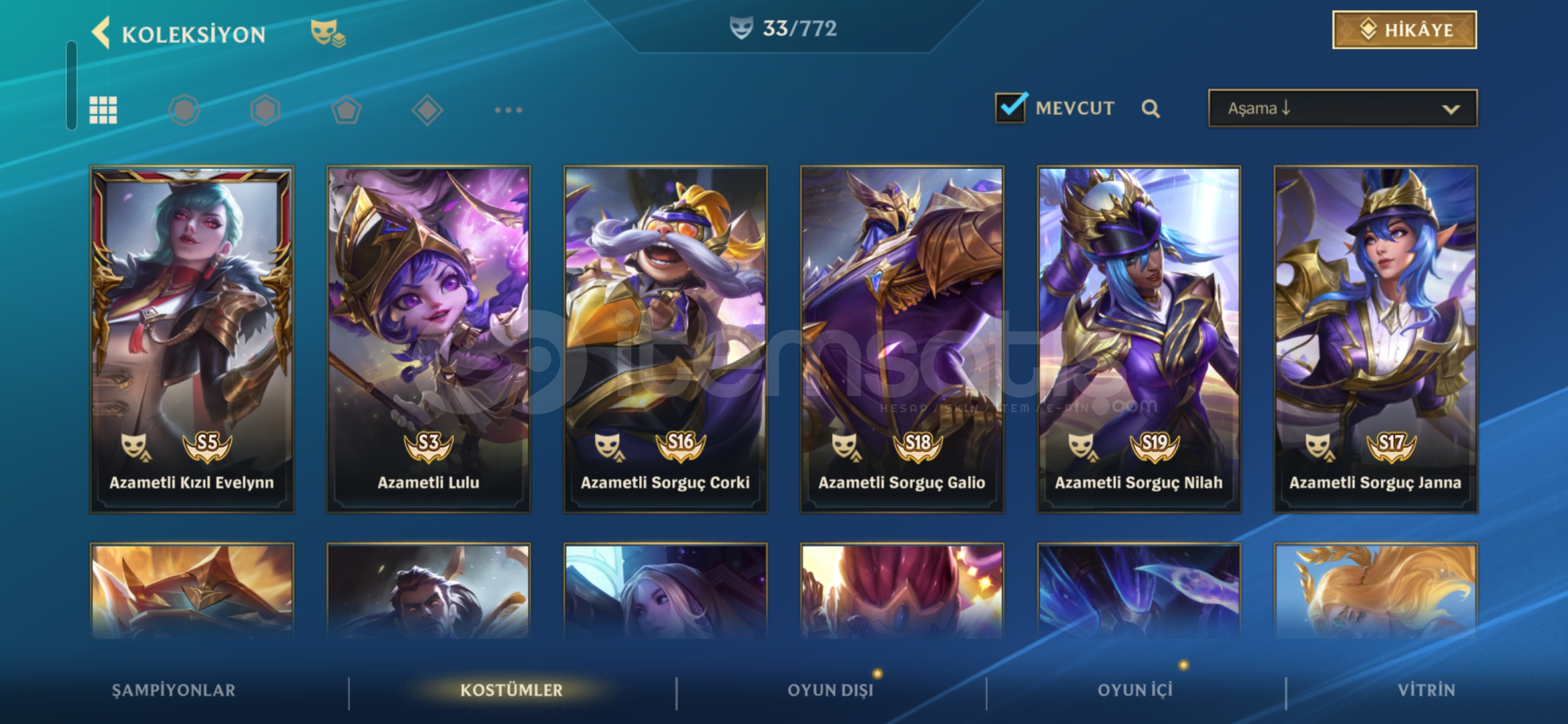Open the Oyun İçi tab
The width and height of the screenshot is (1568, 724).
point(1135,690)
